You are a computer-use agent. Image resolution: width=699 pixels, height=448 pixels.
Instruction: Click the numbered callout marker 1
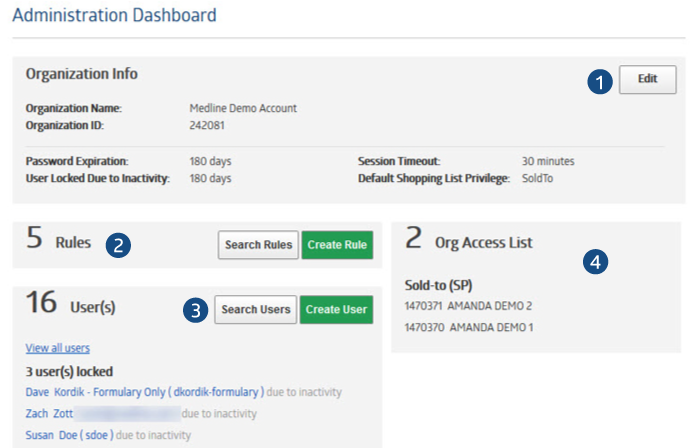[598, 83]
